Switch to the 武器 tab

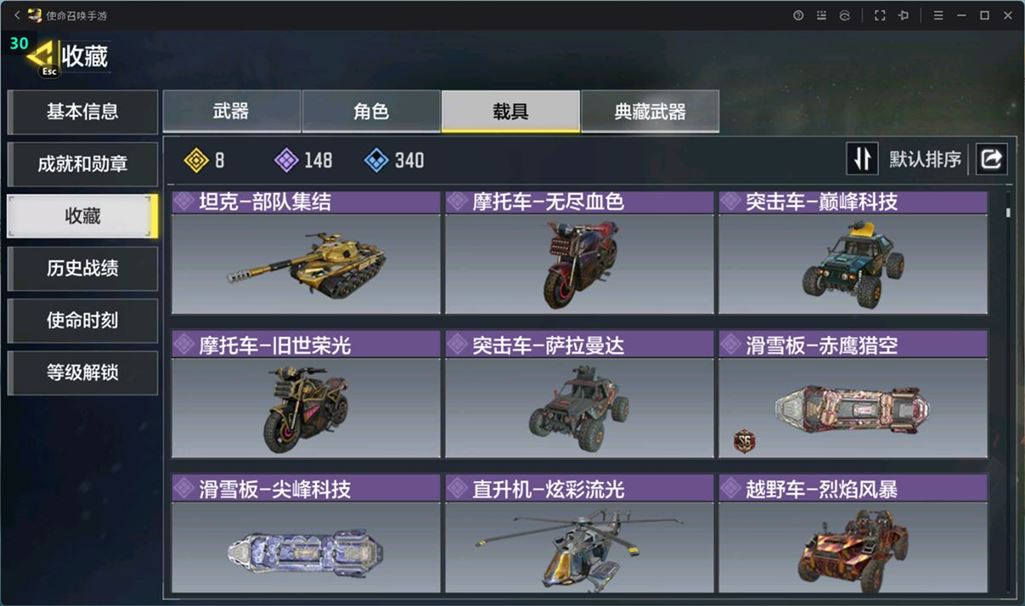click(x=231, y=111)
